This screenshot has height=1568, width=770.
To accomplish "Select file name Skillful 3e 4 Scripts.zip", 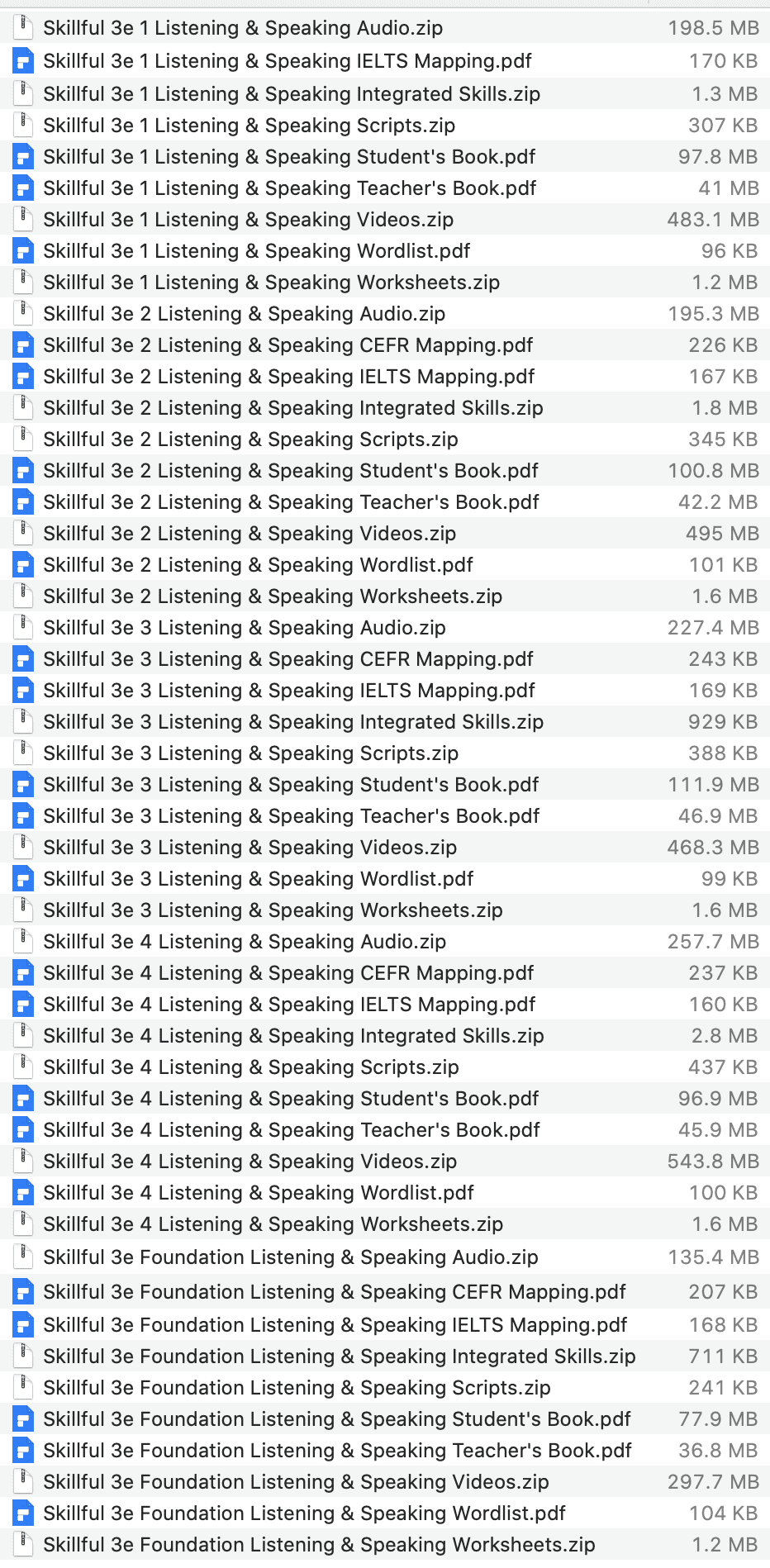I will pos(251,1067).
